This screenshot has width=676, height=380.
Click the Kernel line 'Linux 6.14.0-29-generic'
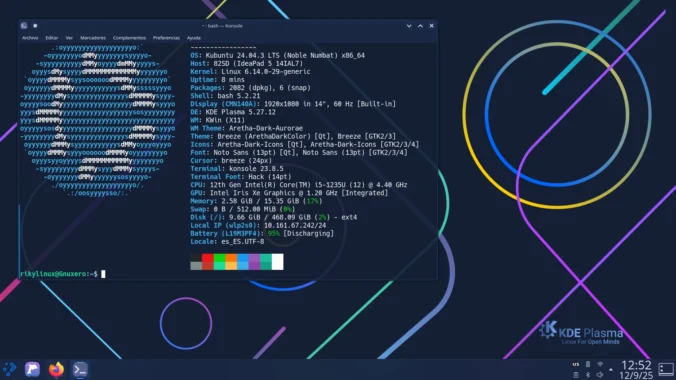pos(266,72)
